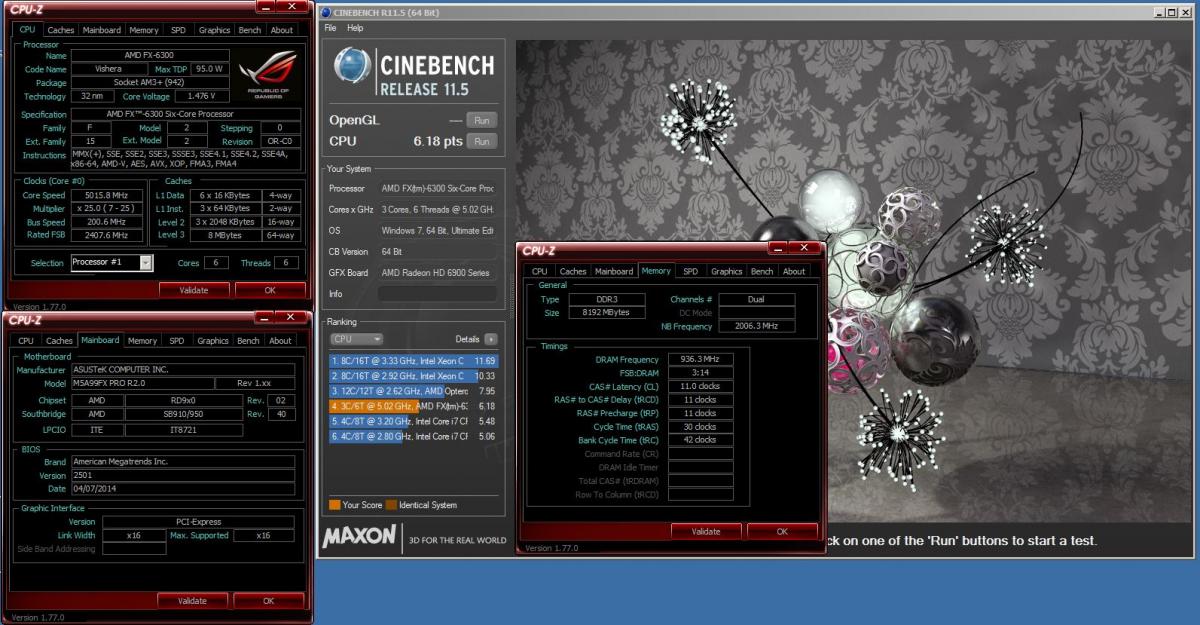Click OK in CPU-Z Mainboard window
The height and width of the screenshot is (625, 1200).
pyautogui.click(x=268, y=600)
